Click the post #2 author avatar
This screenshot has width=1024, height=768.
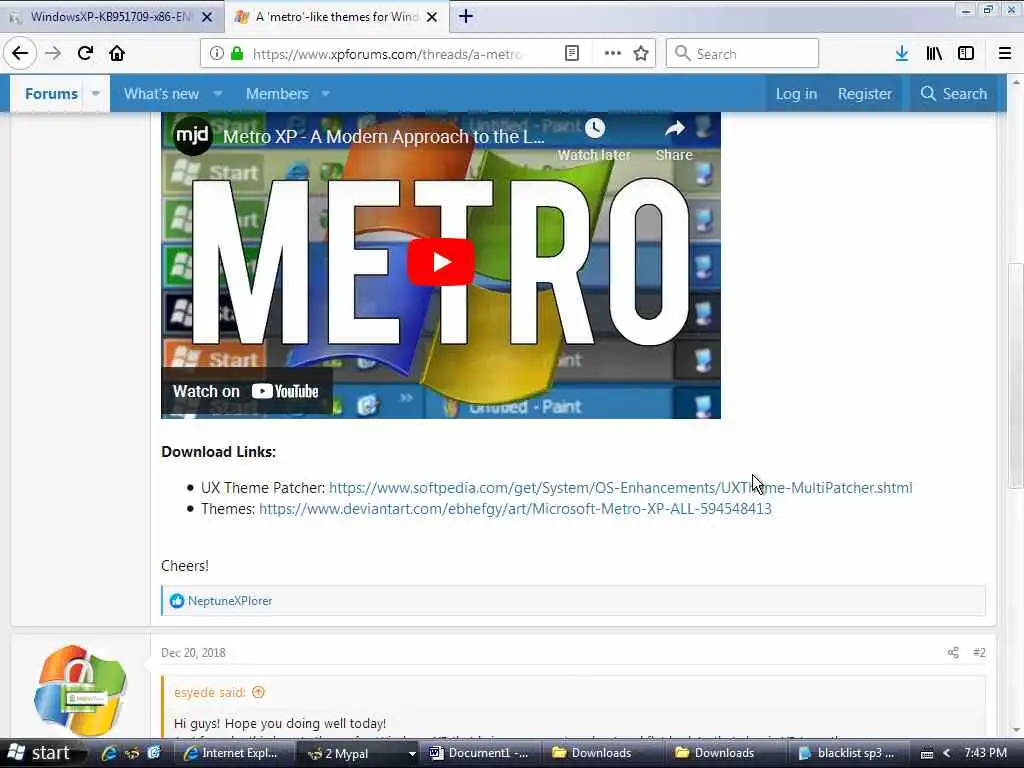(x=80, y=690)
